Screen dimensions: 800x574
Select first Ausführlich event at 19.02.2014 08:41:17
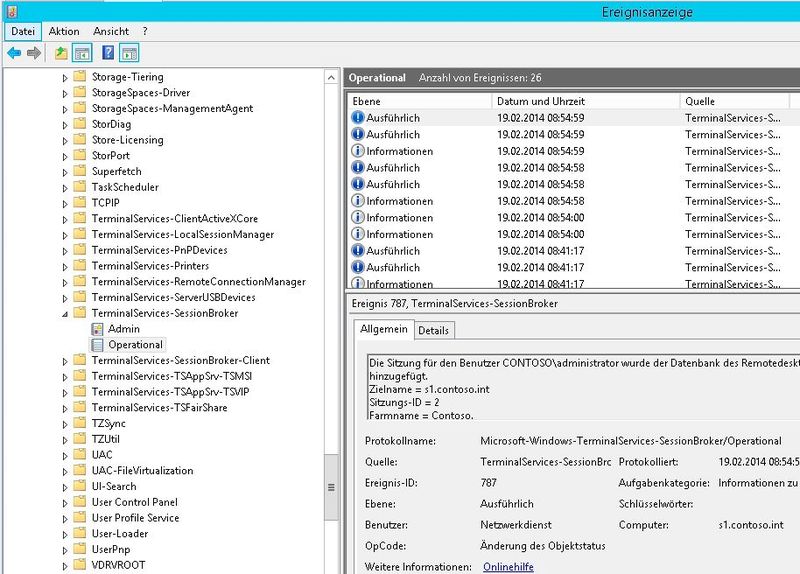pyautogui.click(x=571, y=251)
